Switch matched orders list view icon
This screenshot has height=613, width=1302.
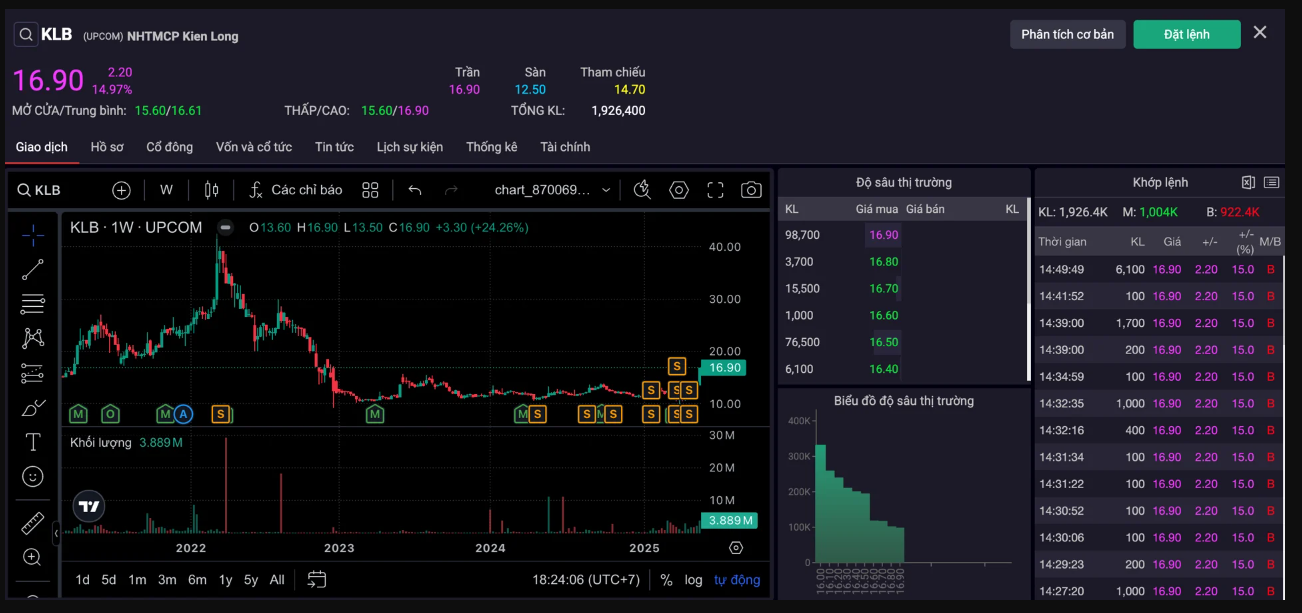pos(1271,183)
